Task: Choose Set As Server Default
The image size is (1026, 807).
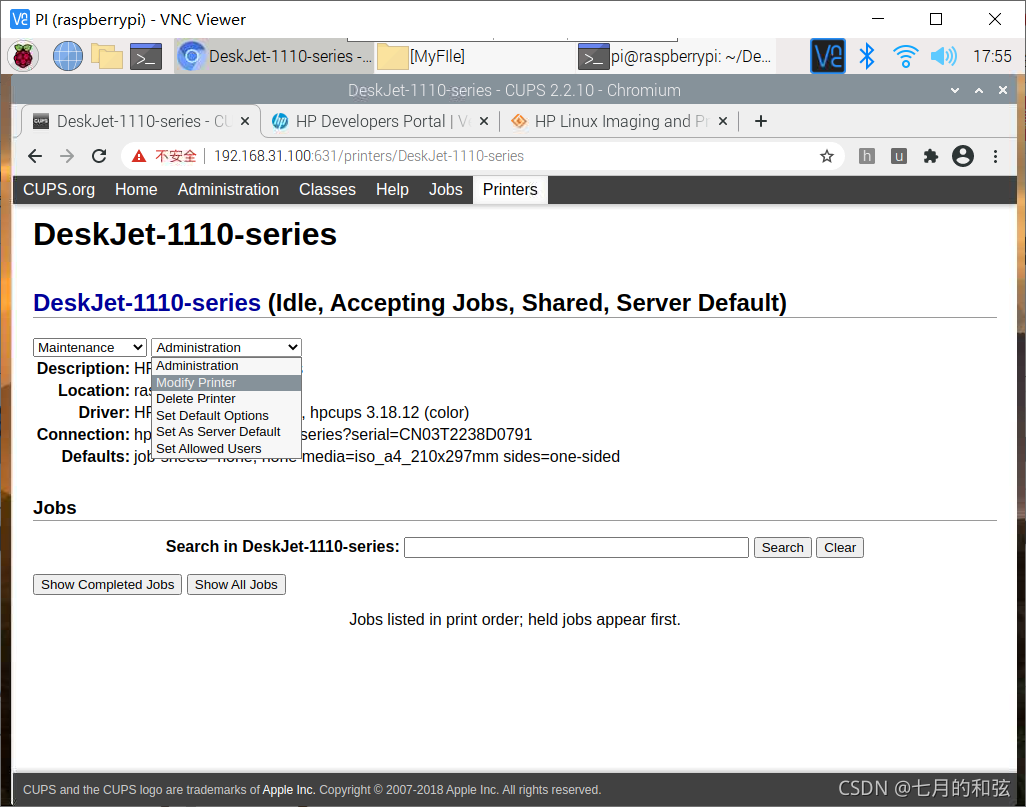Action: [x=226, y=432]
